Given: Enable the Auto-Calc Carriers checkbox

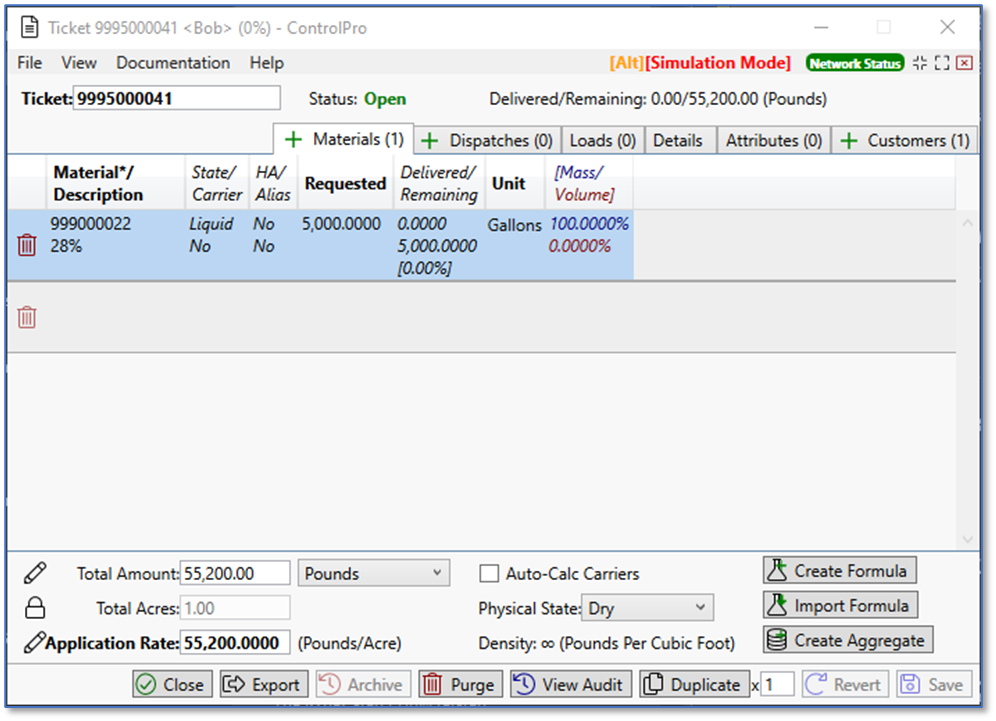Looking at the screenshot, I should [x=489, y=574].
